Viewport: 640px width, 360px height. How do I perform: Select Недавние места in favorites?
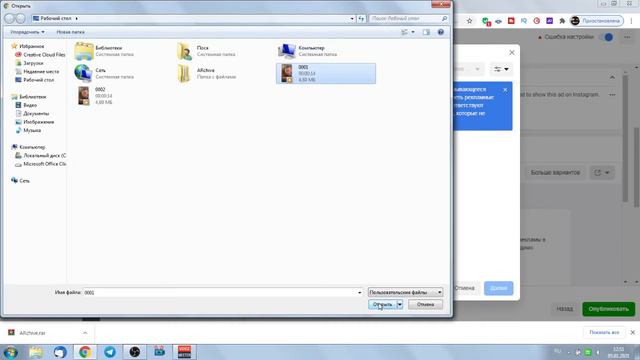pyautogui.click(x=41, y=71)
